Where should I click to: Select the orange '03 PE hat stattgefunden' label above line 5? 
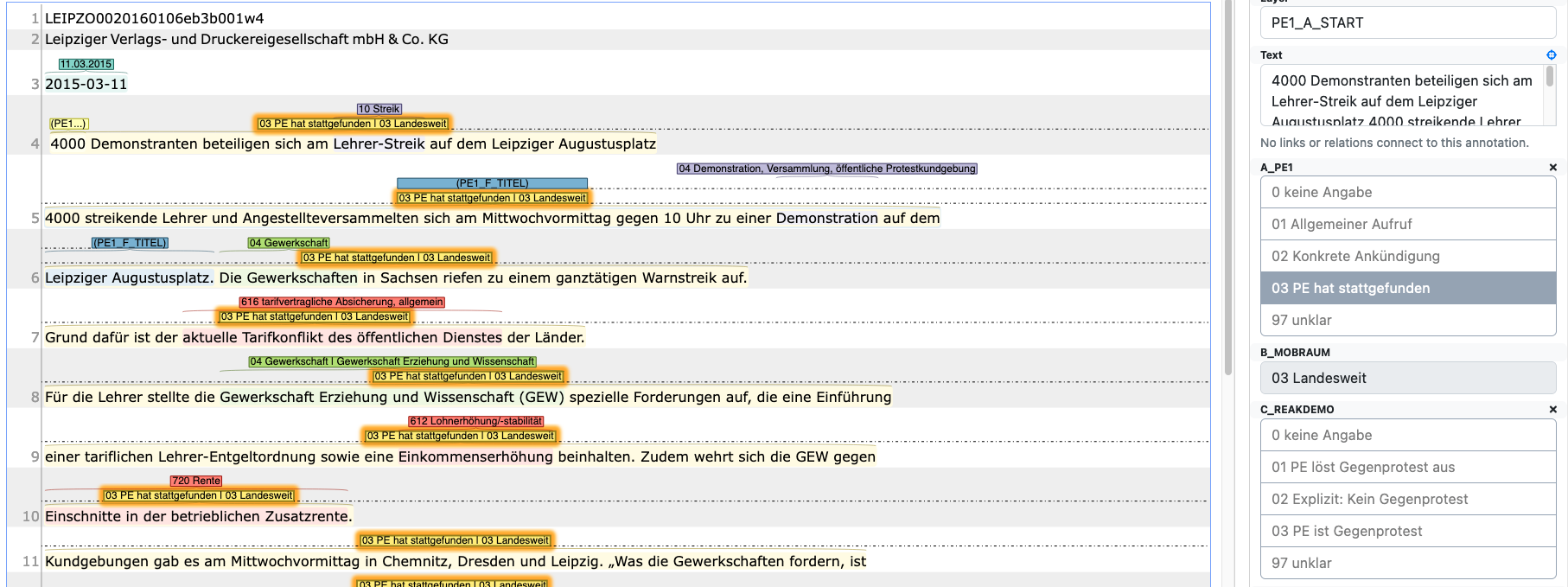[x=492, y=198]
